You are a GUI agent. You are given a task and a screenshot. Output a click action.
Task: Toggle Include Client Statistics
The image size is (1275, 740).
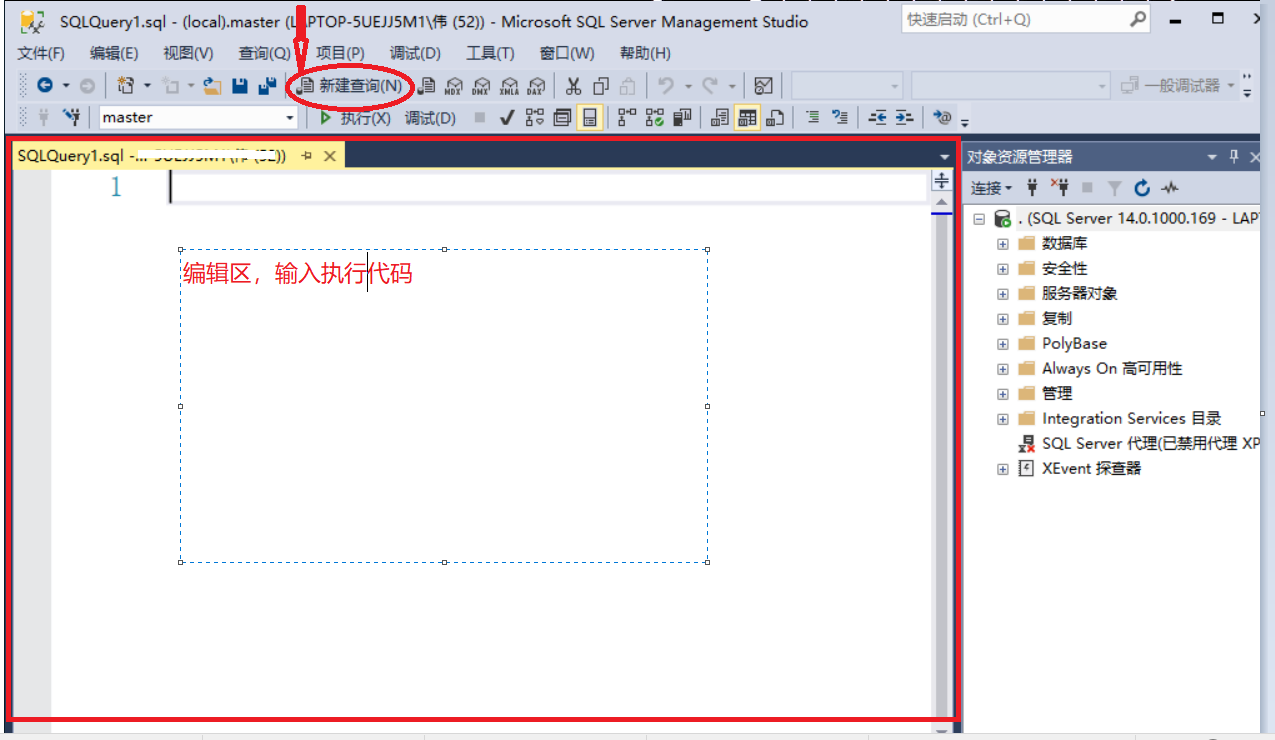point(682,117)
